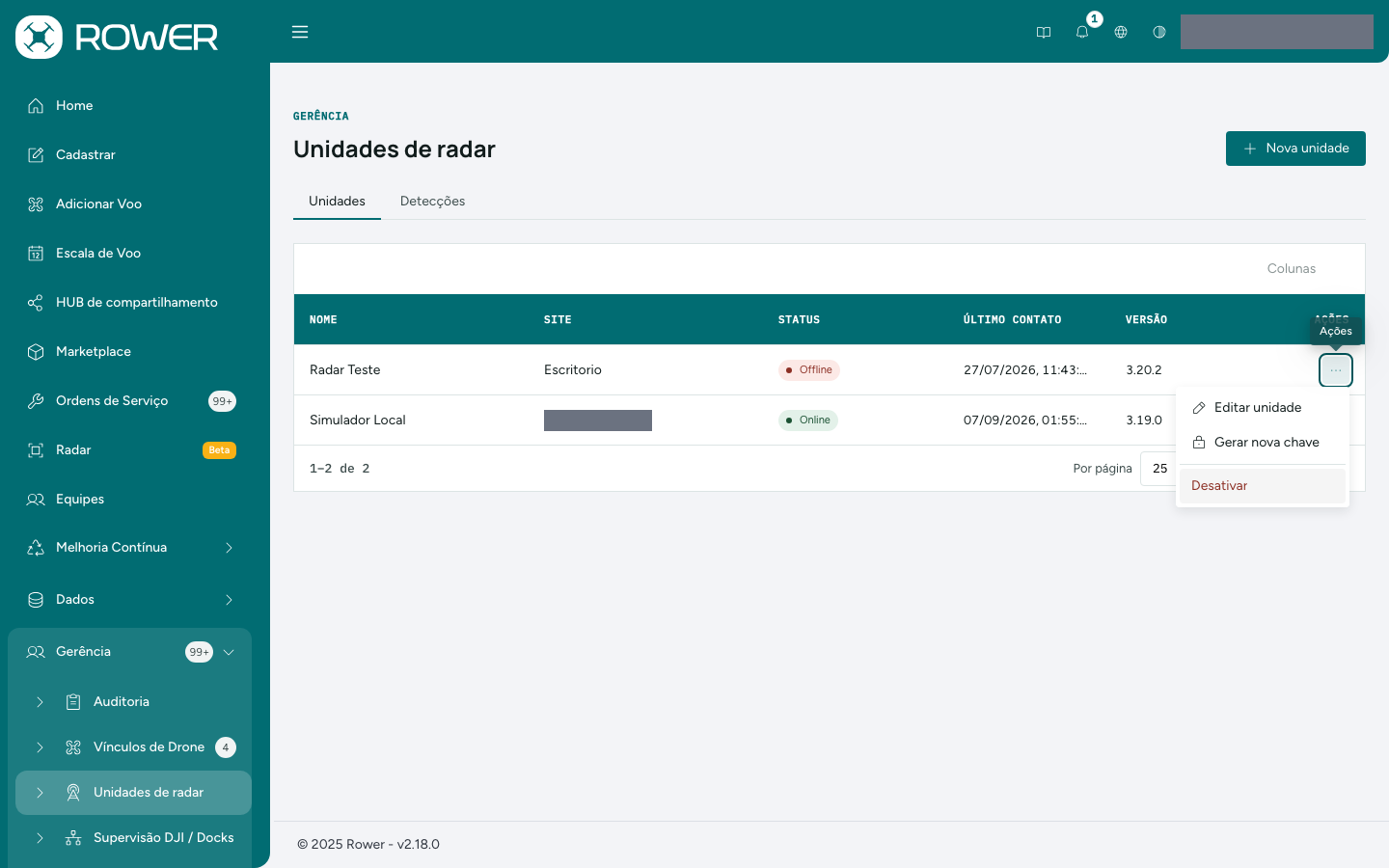
Task: Expand the Unidades de radar arrow
Action: coord(40,793)
